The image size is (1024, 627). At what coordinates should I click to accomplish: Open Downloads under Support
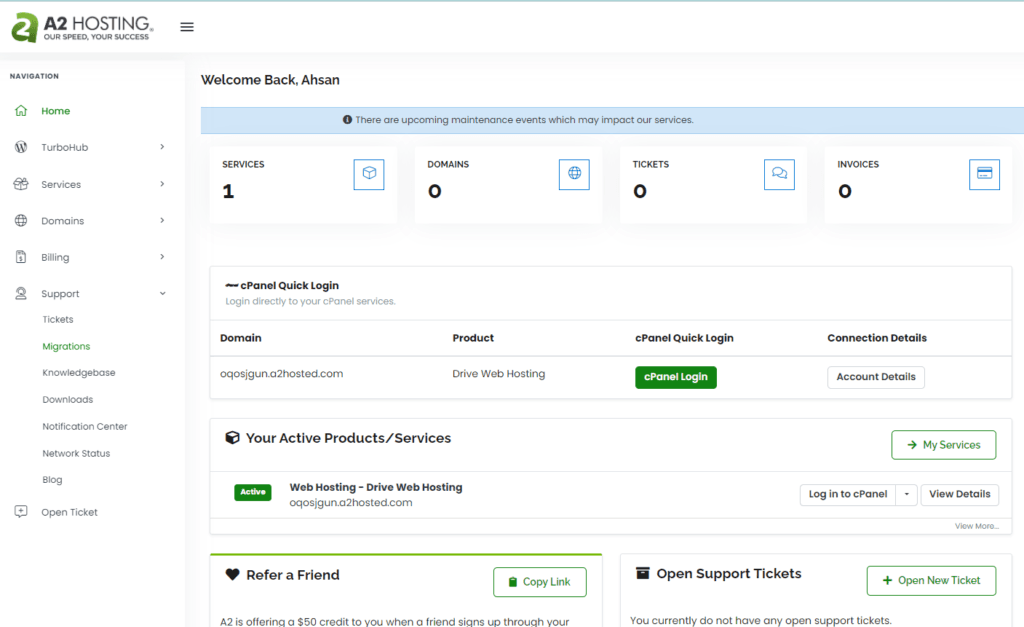coord(67,399)
